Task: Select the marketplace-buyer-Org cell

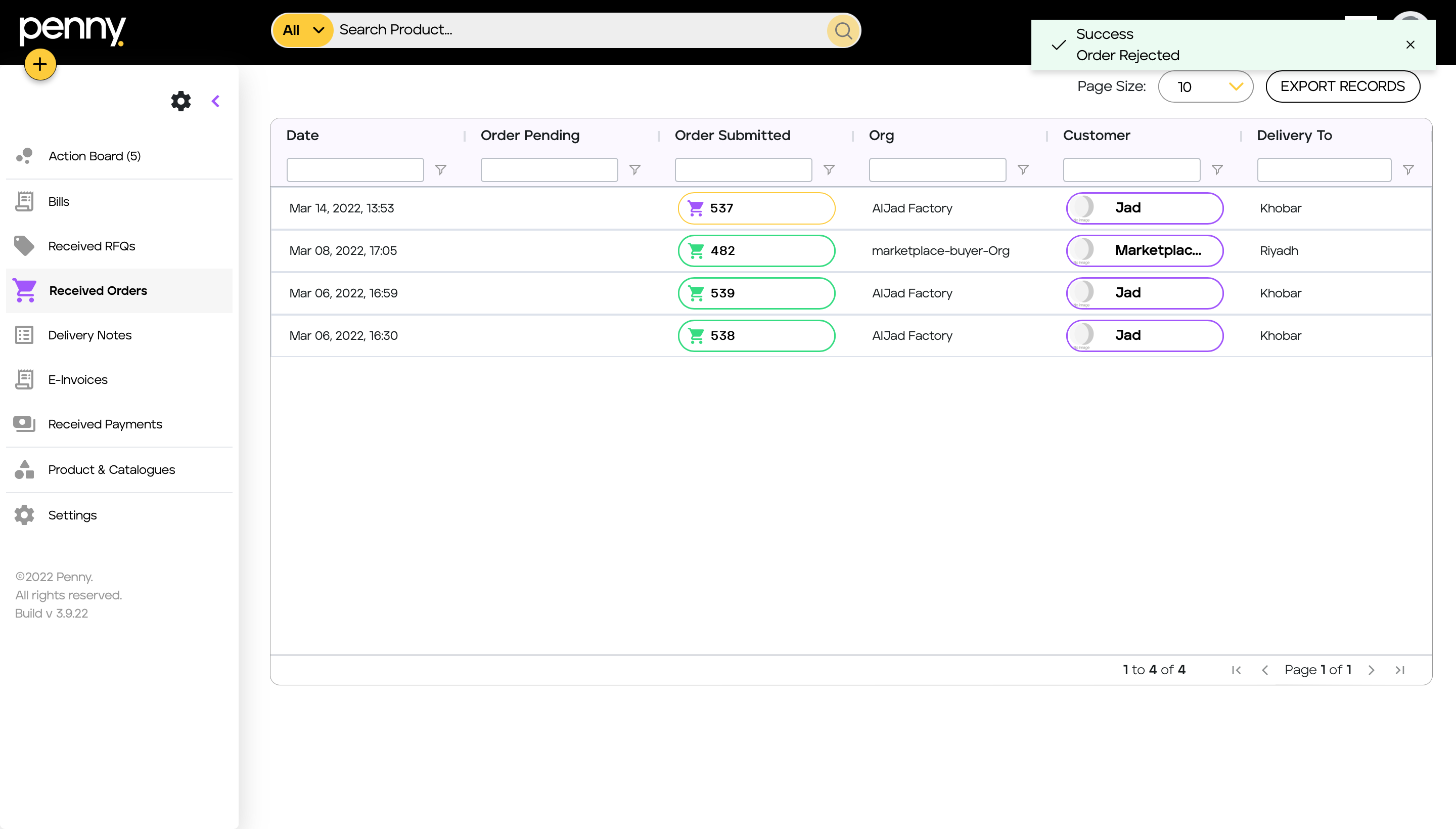Action: click(x=940, y=250)
